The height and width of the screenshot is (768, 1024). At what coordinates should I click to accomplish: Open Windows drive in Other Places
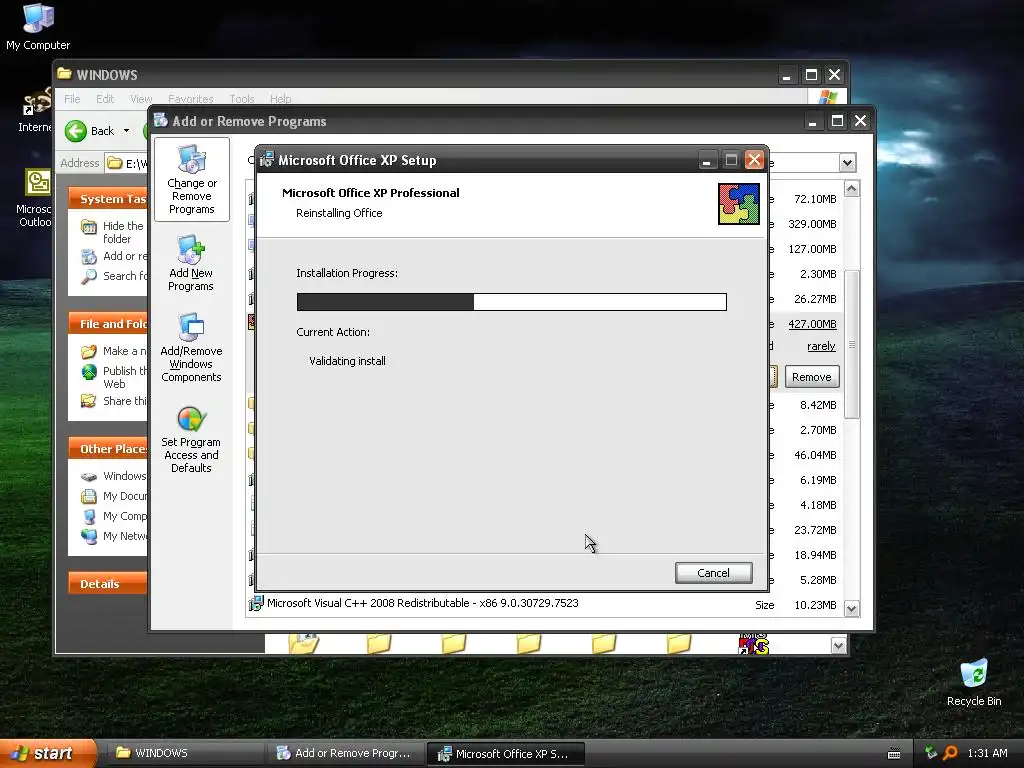click(x=114, y=476)
